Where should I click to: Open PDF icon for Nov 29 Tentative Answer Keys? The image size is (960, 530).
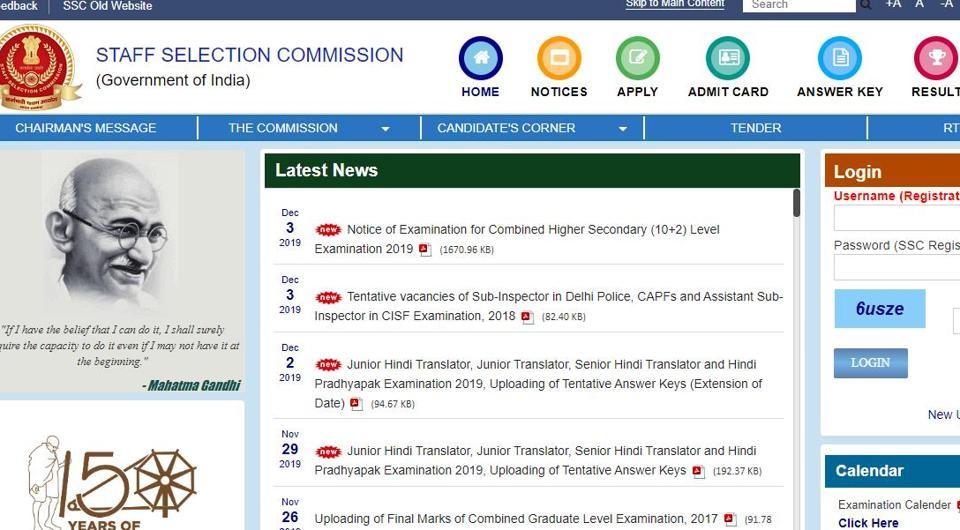point(699,471)
